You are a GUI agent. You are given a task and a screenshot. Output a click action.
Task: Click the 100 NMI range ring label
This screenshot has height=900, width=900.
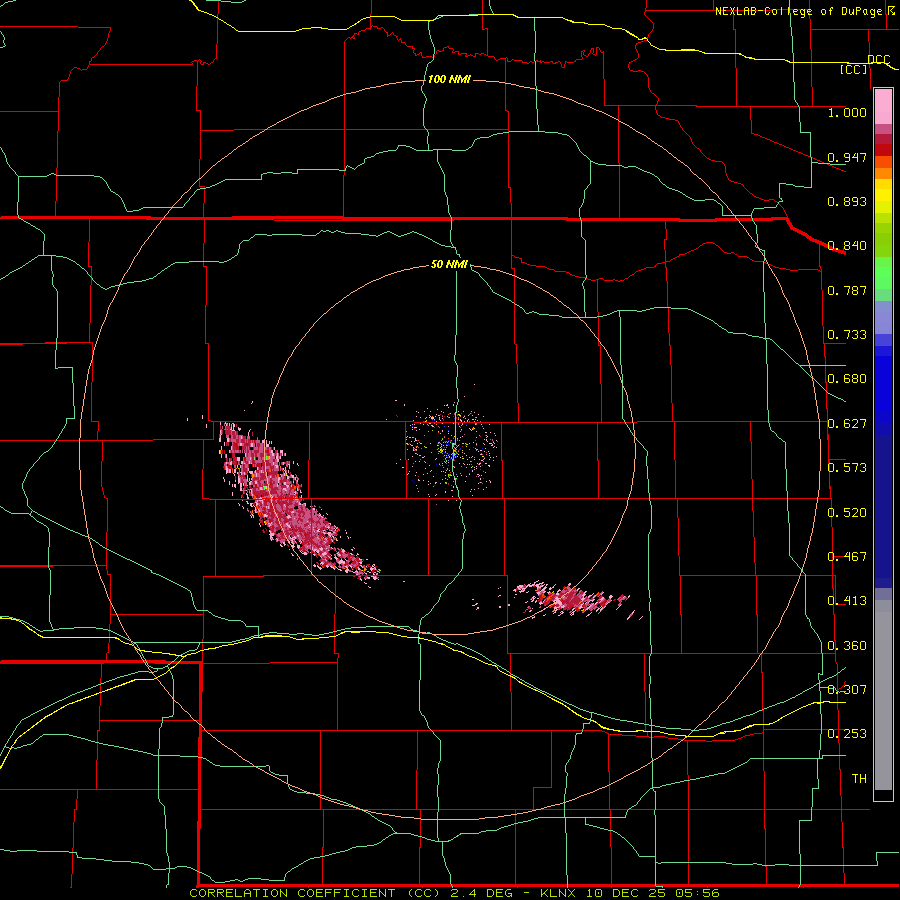coord(449,79)
